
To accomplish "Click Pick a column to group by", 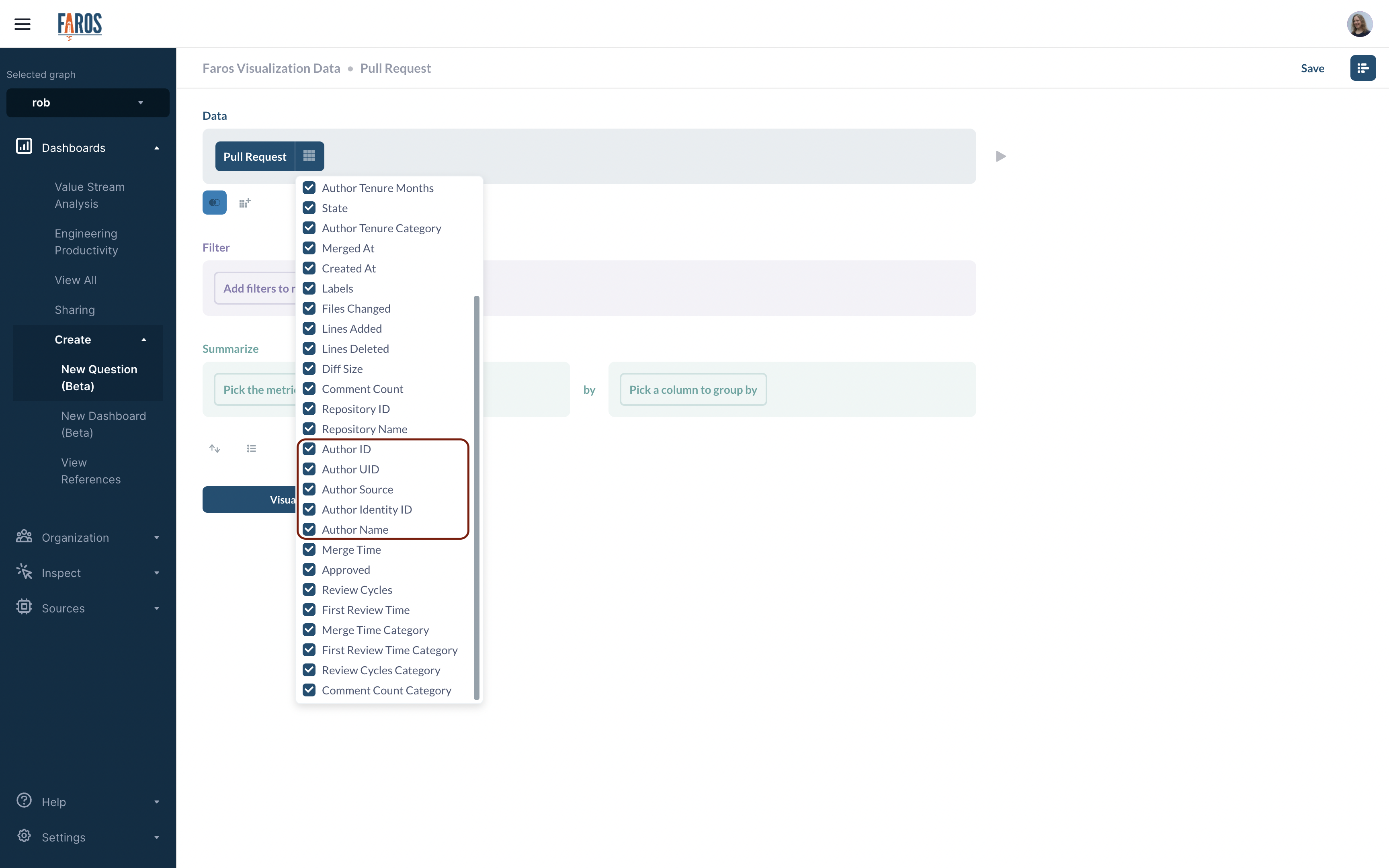I will [x=693, y=390].
